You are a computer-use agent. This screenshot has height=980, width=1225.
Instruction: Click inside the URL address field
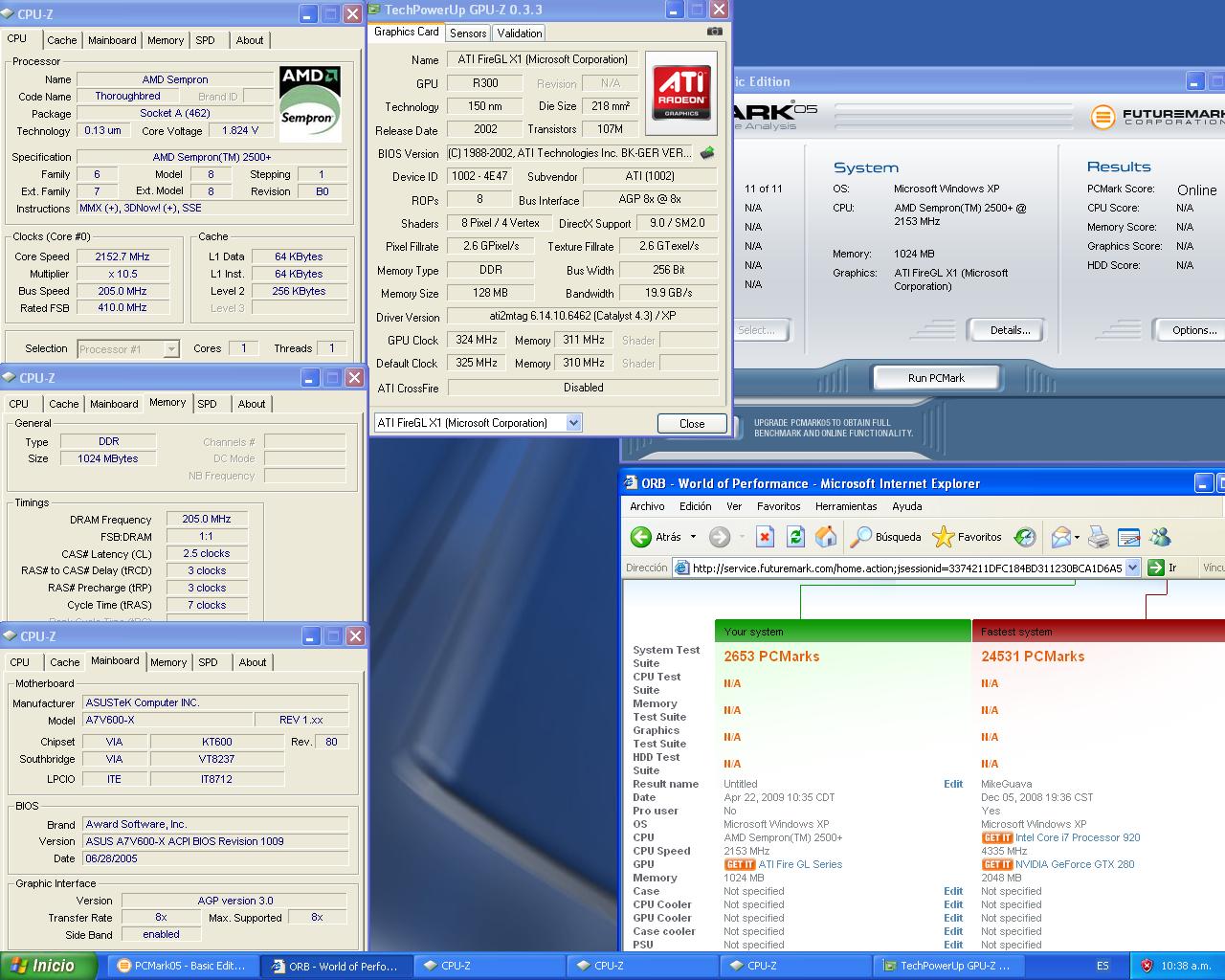[906, 568]
